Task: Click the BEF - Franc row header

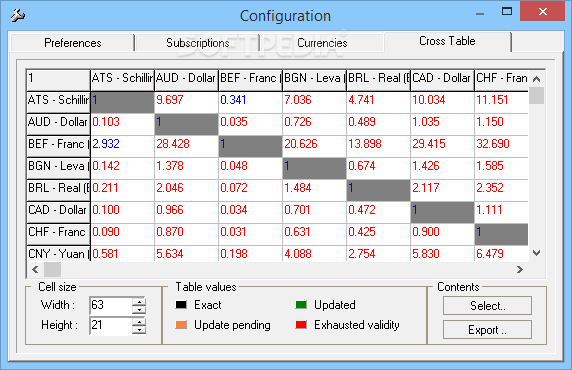Action: click(x=58, y=146)
